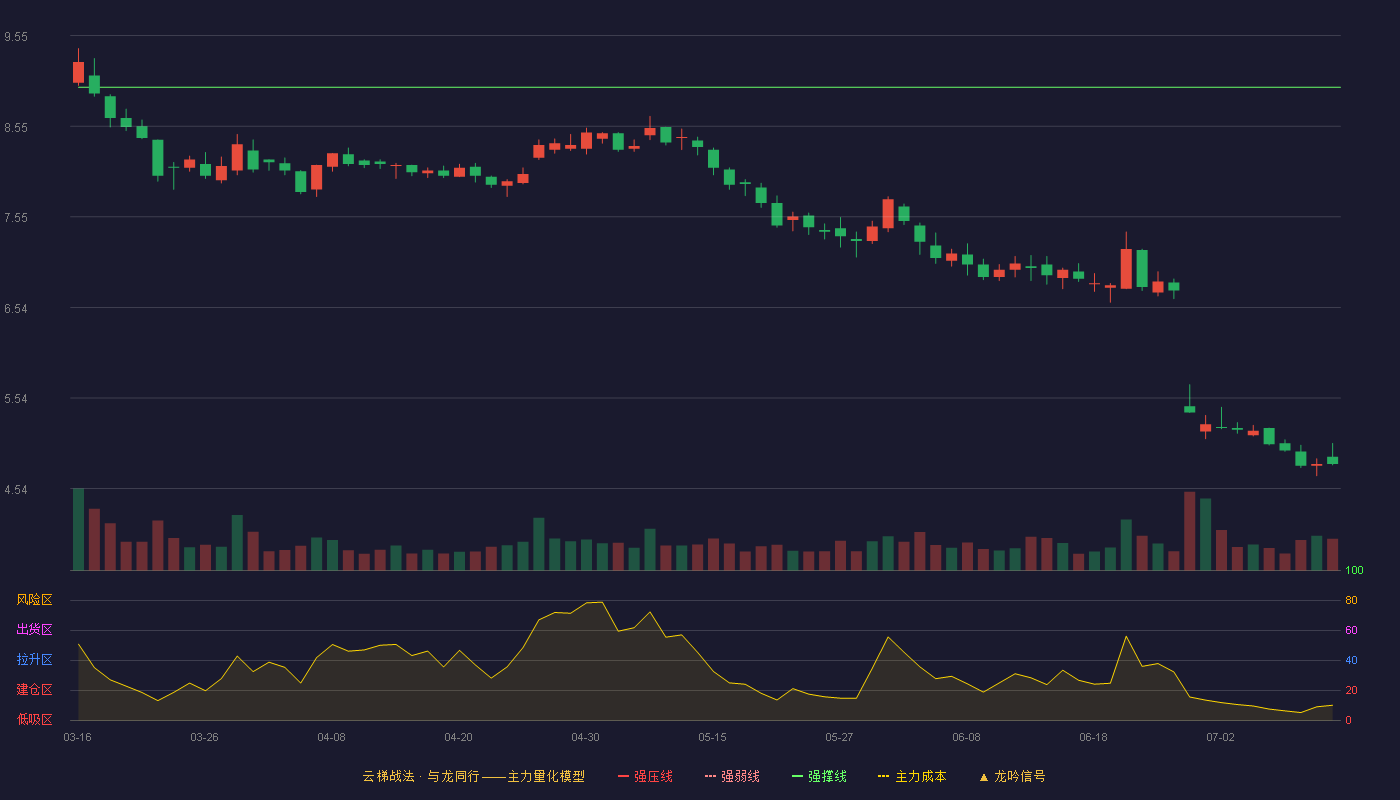Click the 04-08 date label
This screenshot has width=1400, height=800.
[x=331, y=737]
